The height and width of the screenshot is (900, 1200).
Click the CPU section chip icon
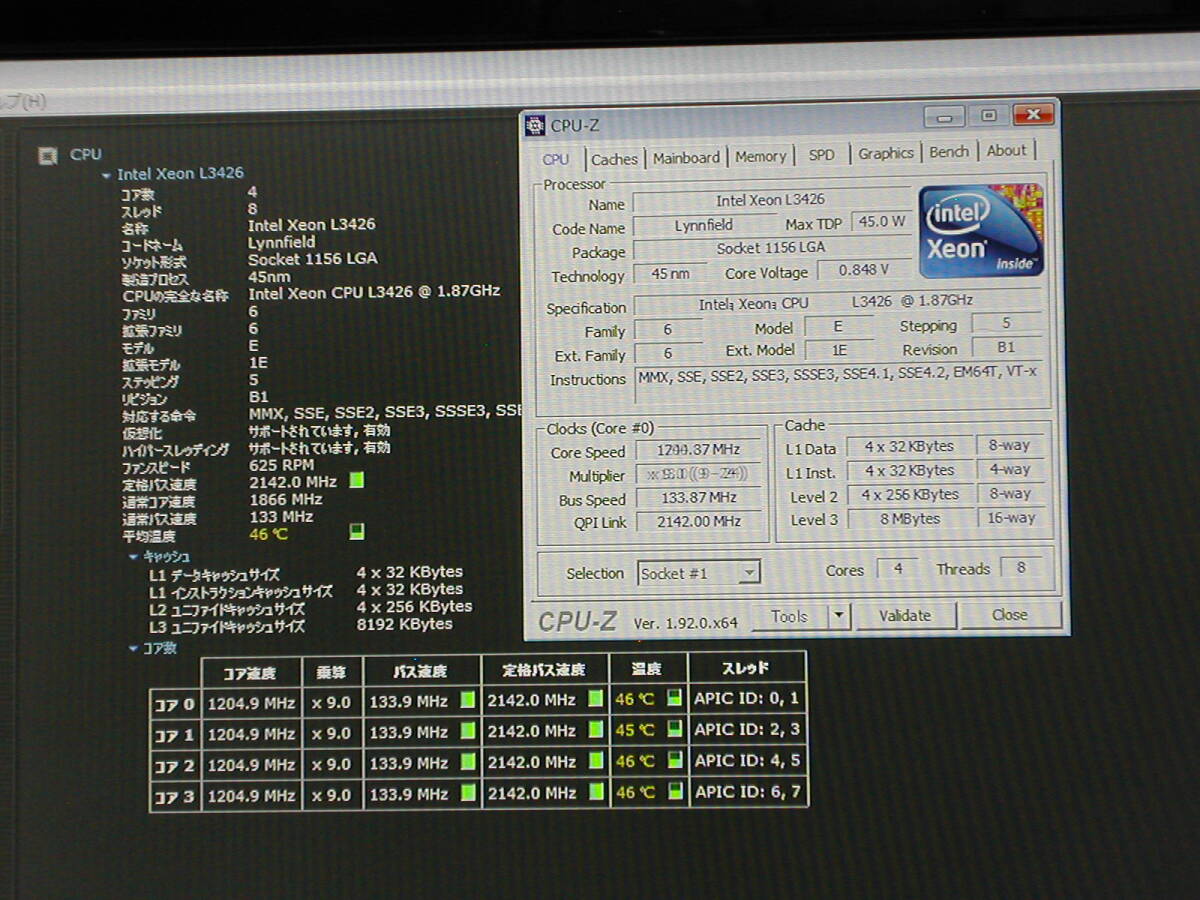pos(47,155)
